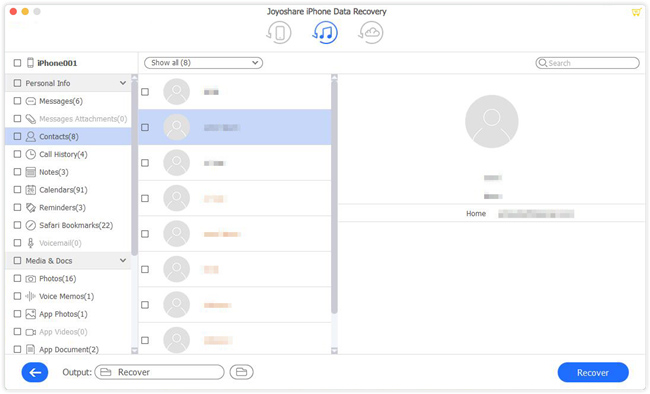Tick the highlighted contact row's checkbox

[x=145, y=127]
